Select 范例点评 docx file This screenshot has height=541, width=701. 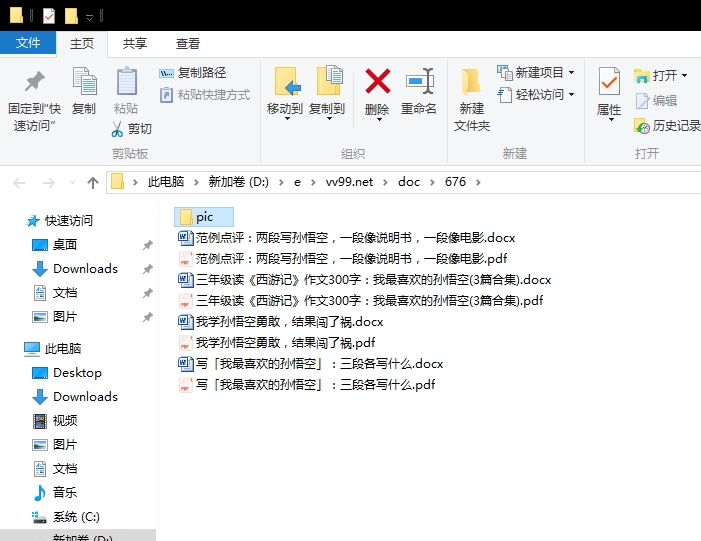(x=346, y=238)
